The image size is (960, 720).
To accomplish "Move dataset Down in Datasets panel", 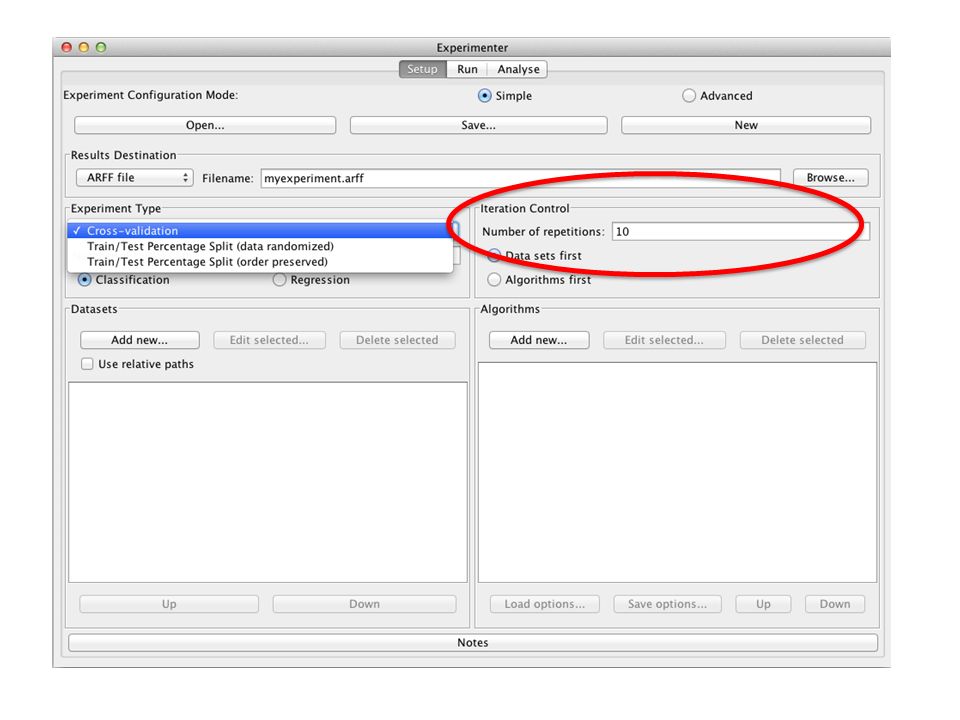I will [x=364, y=604].
